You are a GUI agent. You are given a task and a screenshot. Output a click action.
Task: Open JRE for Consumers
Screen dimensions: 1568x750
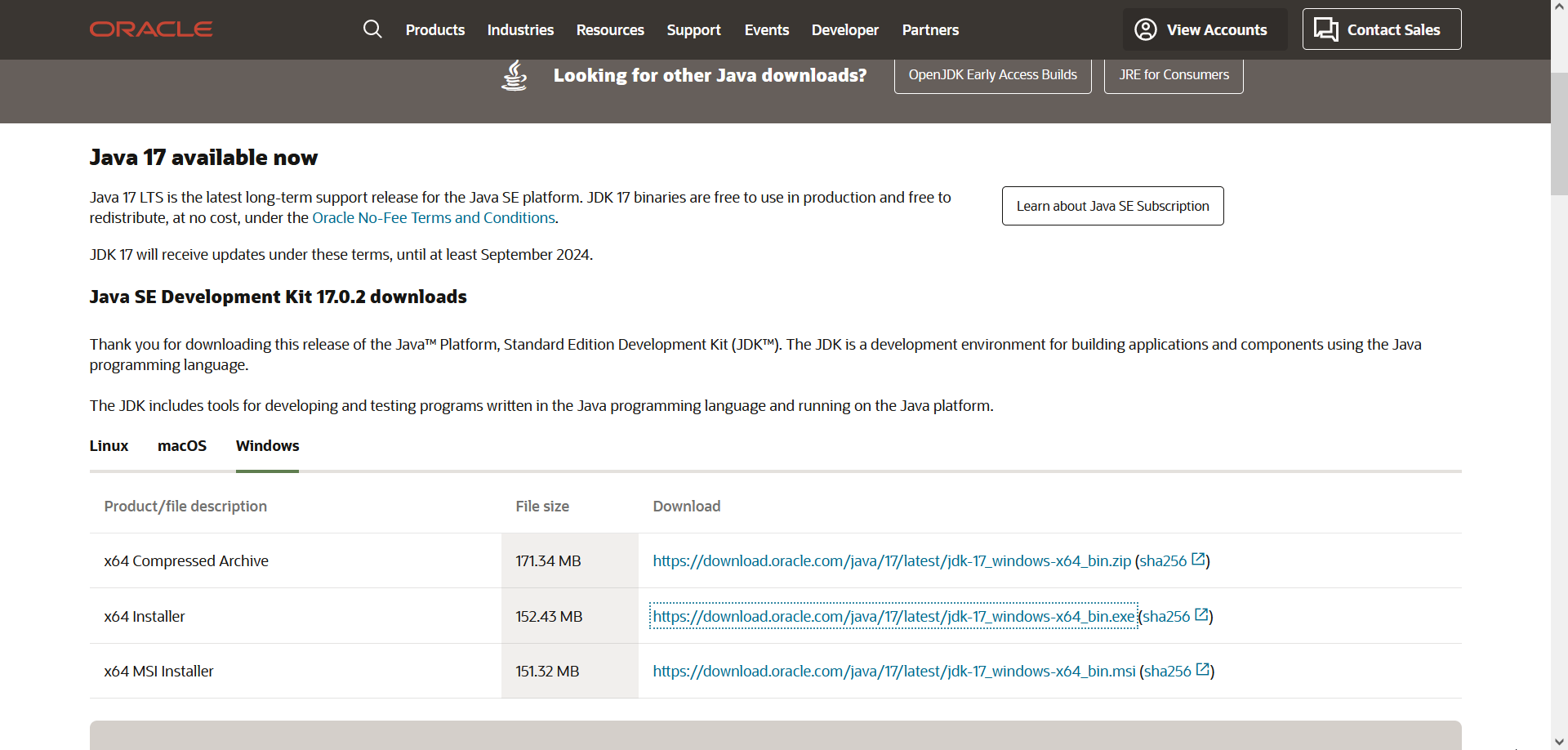[x=1174, y=75]
